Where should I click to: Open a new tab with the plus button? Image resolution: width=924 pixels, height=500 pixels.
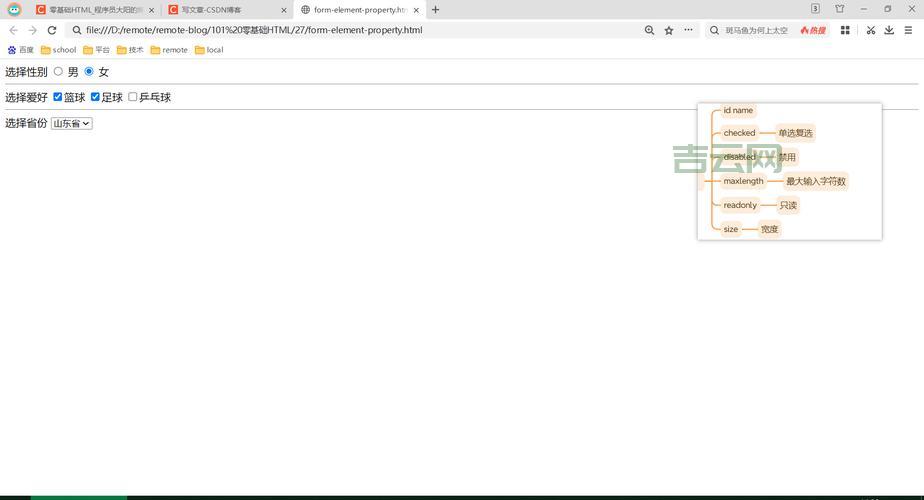pos(435,10)
